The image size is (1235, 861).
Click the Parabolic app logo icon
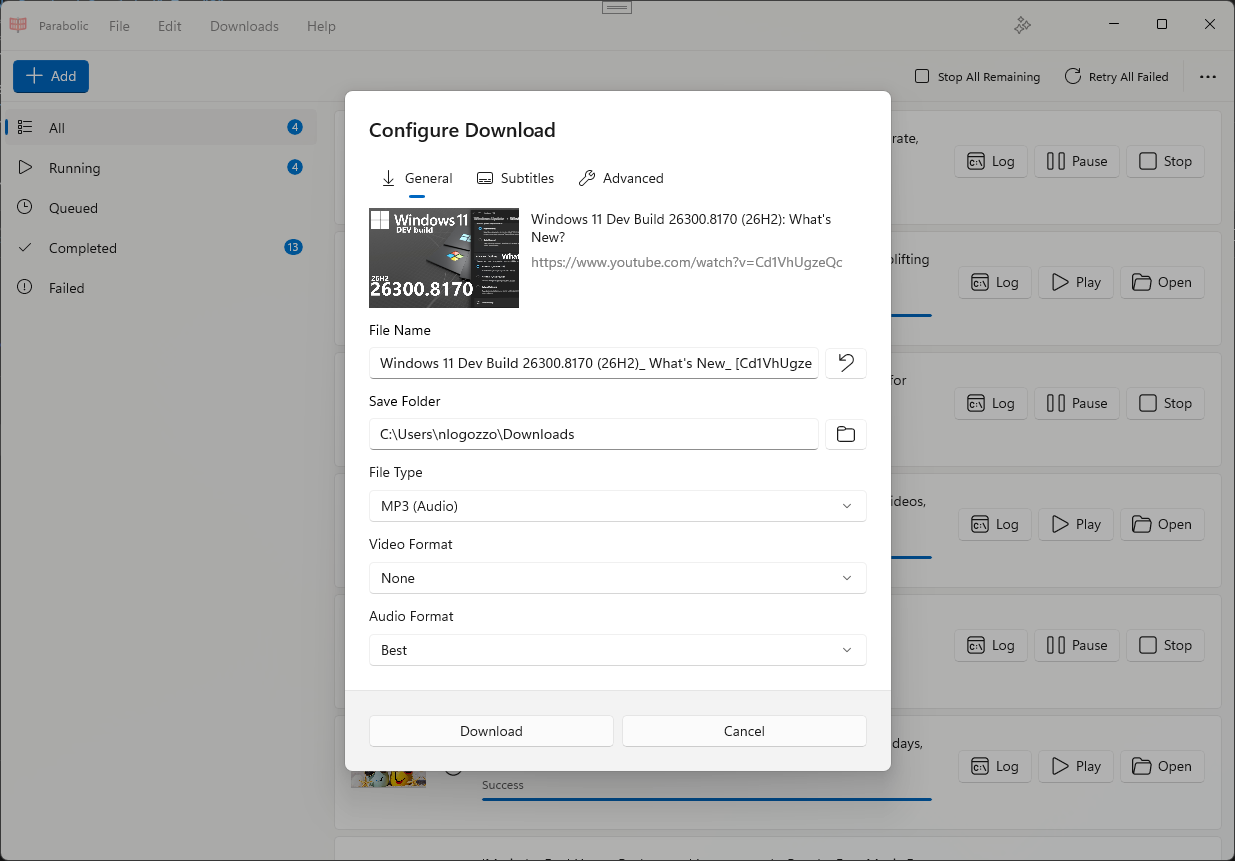click(x=18, y=26)
